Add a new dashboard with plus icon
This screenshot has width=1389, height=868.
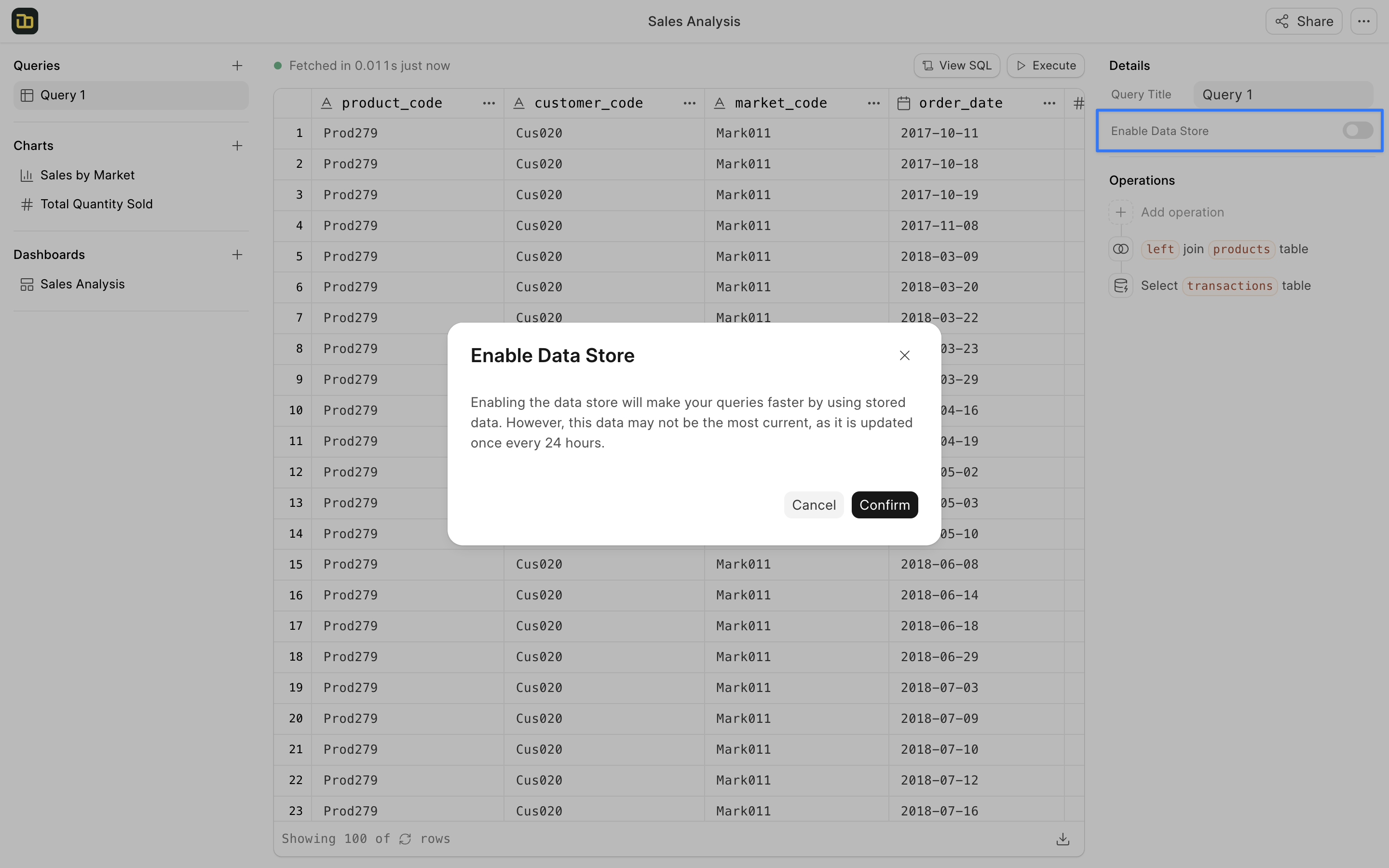pyautogui.click(x=237, y=254)
